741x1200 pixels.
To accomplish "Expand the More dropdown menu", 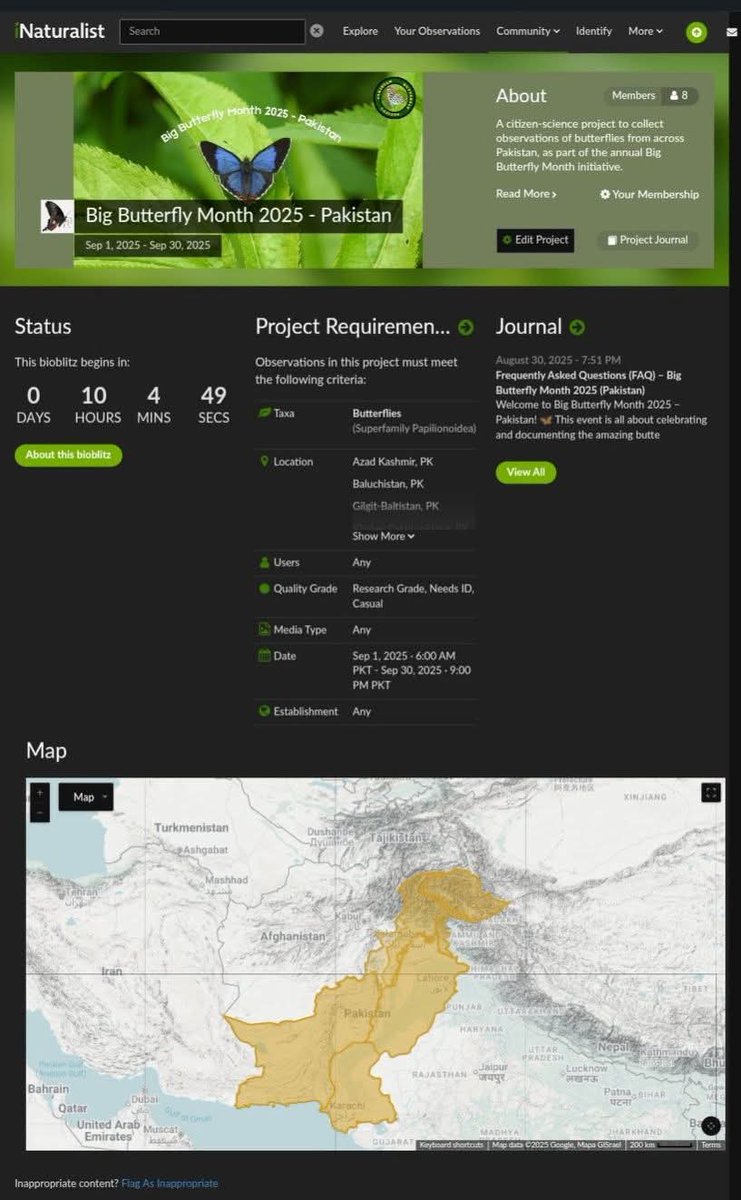I will [645, 31].
